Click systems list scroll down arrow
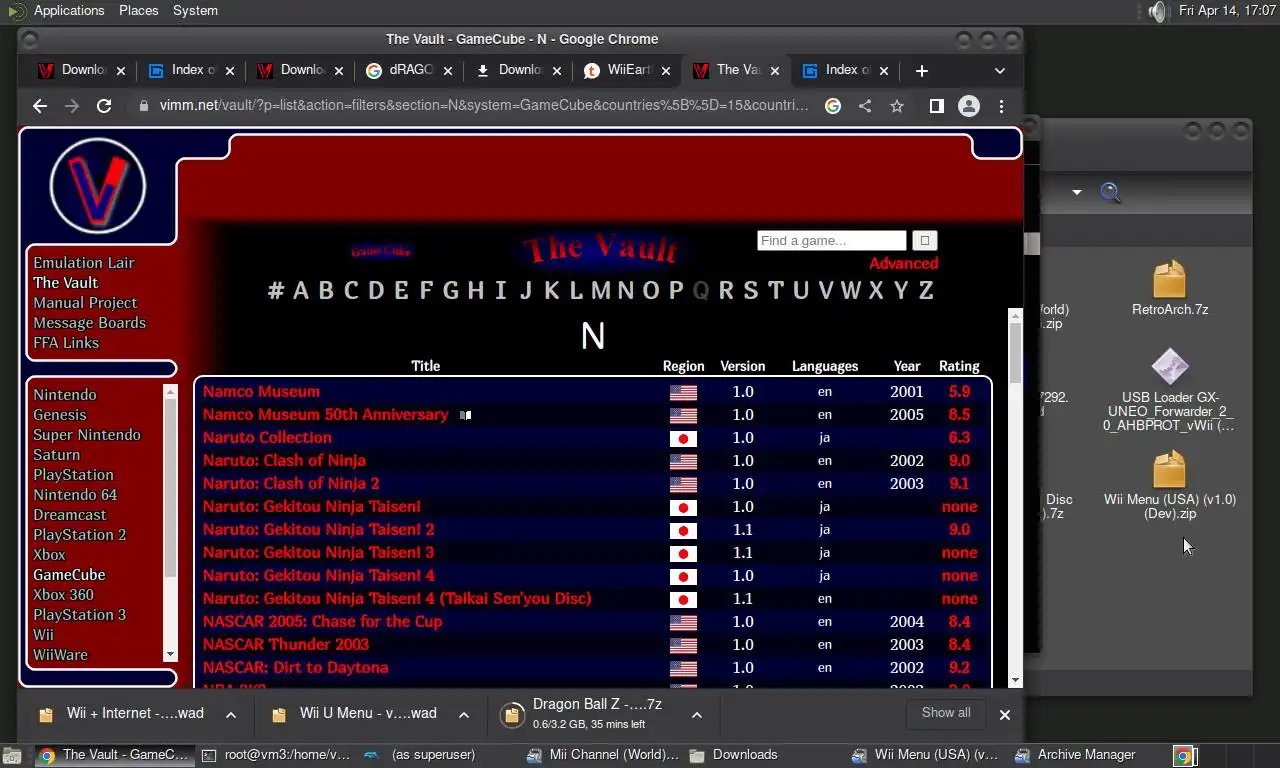Image resolution: width=1280 pixels, height=768 pixels. click(x=170, y=654)
